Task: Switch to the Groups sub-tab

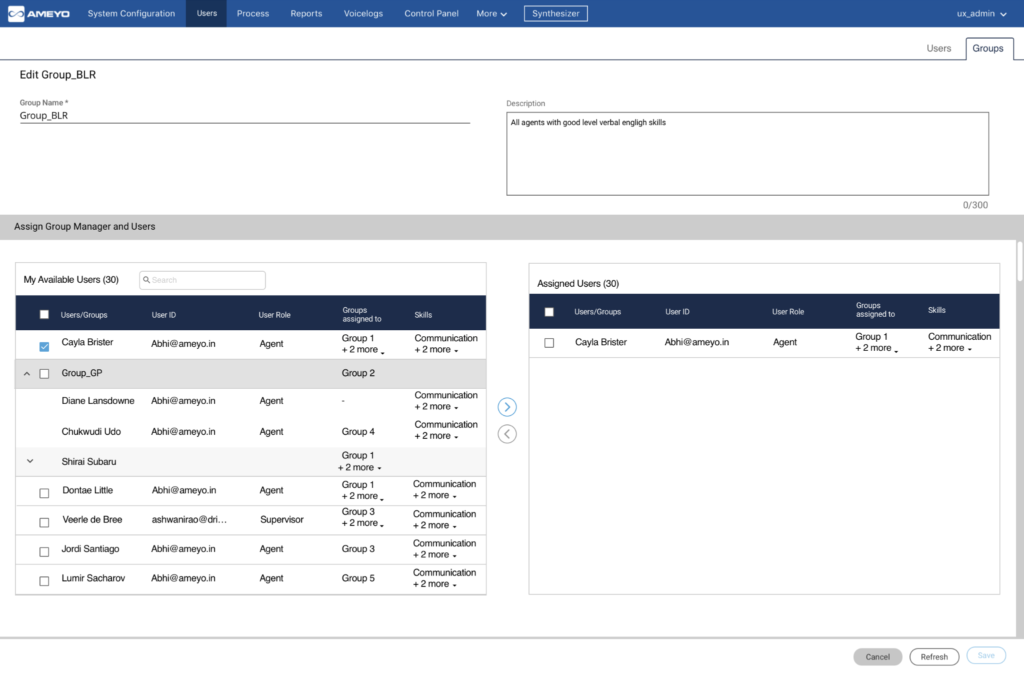Action: click(987, 48)
